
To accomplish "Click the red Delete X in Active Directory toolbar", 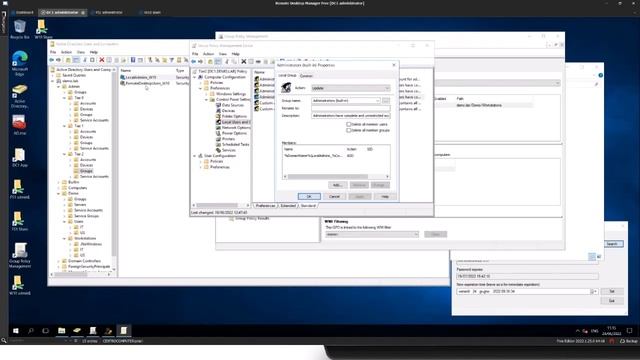I will [102, 60].
